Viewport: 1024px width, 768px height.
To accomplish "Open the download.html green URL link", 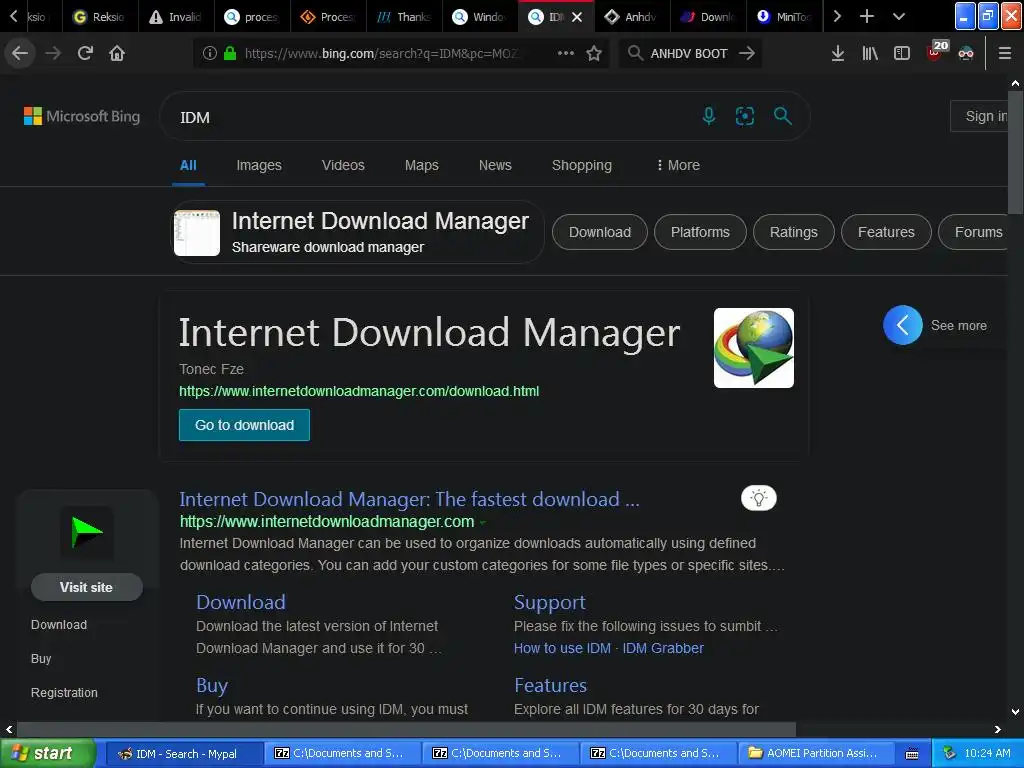I will pyautogui.click(x=359, y=391).
